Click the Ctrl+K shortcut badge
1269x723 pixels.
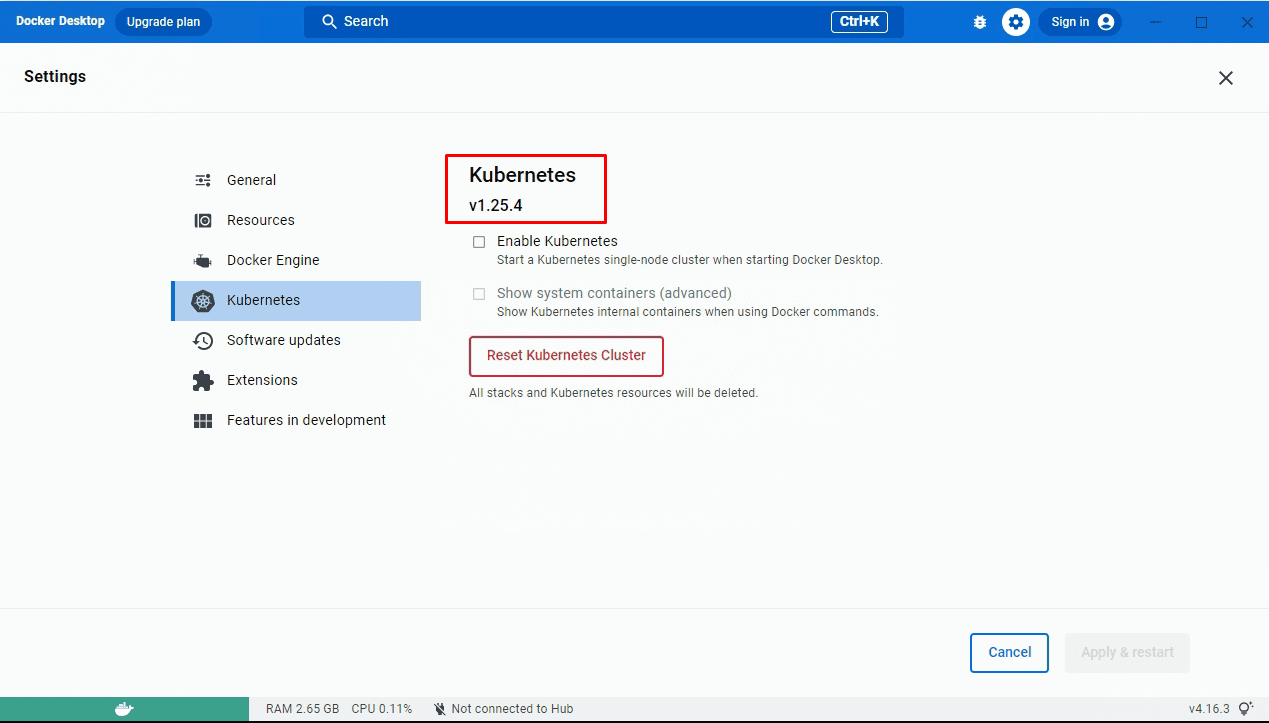[x=859, y=22]
